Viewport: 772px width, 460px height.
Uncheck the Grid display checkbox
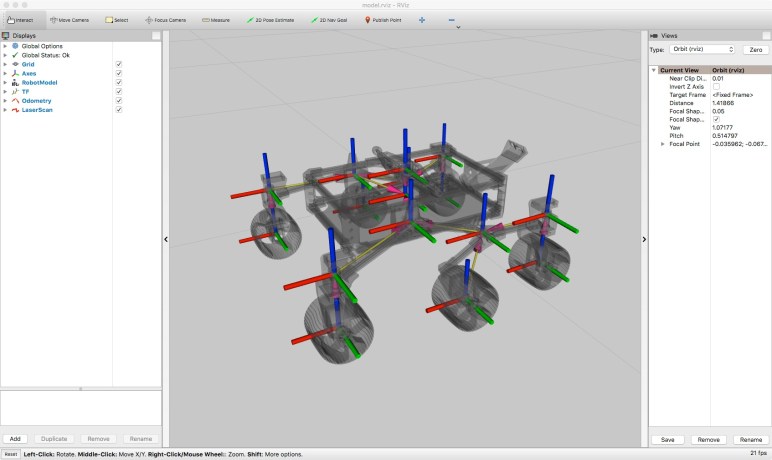119,64
